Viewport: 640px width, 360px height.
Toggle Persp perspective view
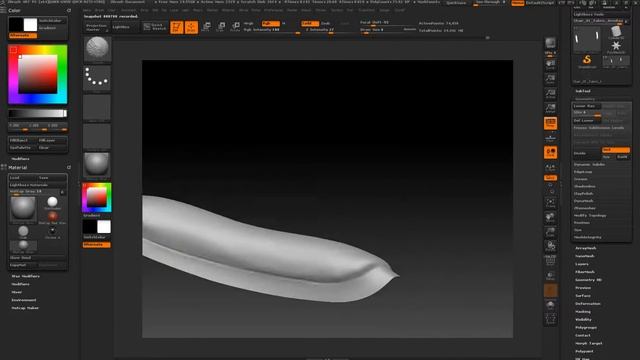[550, 123]
